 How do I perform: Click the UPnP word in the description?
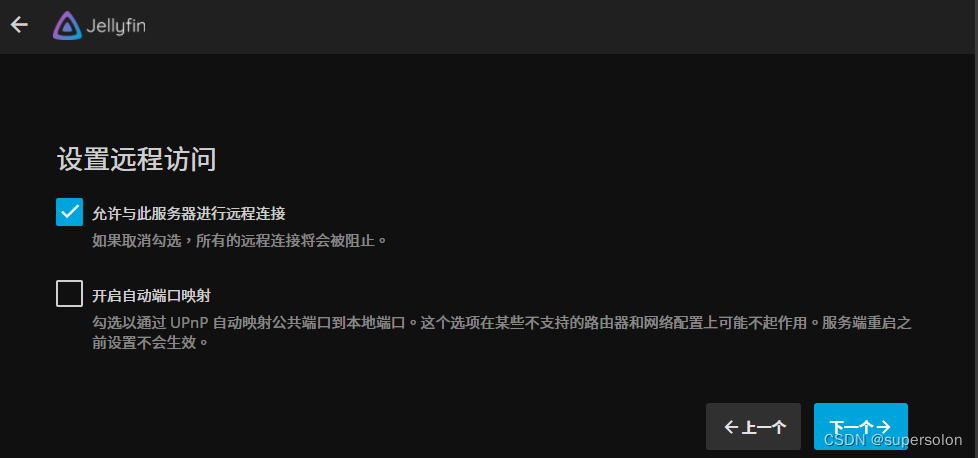(190, 323)
